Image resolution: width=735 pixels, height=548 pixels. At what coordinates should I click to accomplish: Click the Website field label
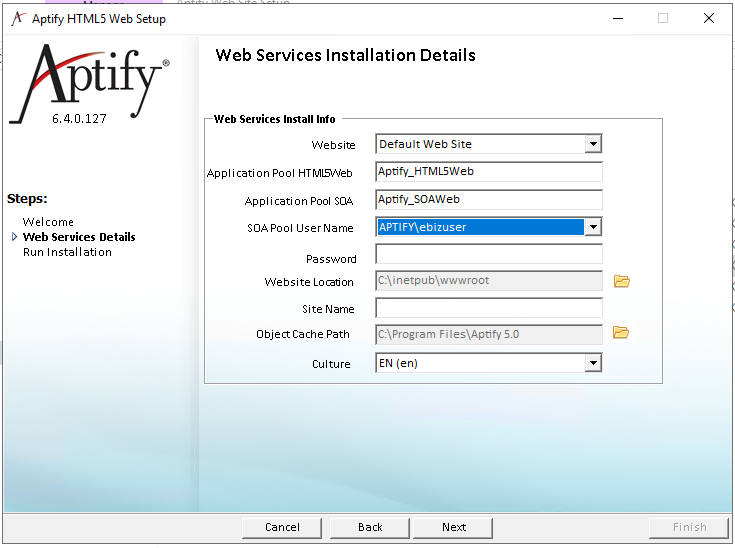[333, 145]
